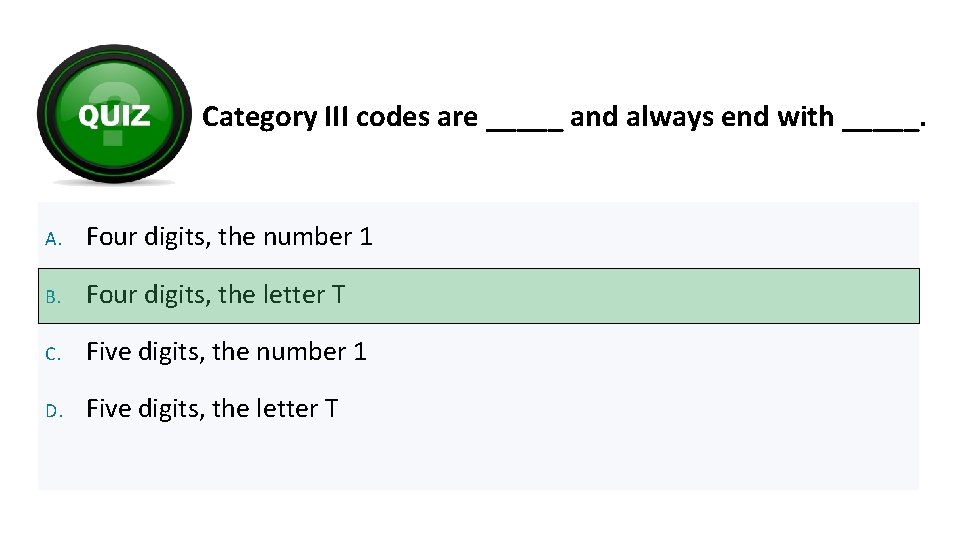Click 'the letter T' in option D
This screenshot has width=960, height=540.
tap(274, 409)
